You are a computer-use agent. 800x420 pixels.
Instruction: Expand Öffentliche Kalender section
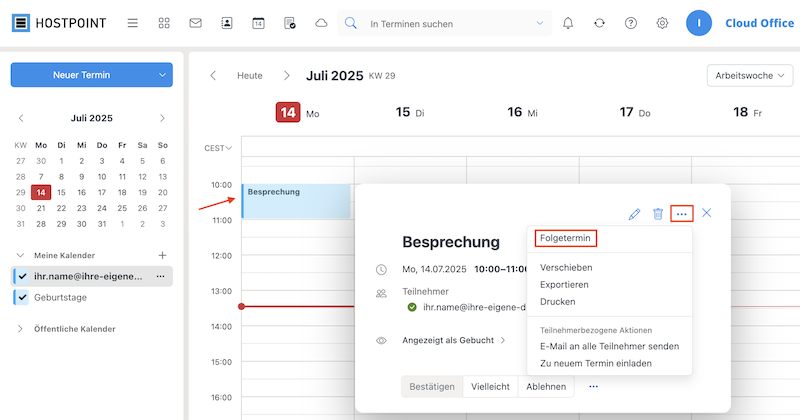click(x=20, y=329)
